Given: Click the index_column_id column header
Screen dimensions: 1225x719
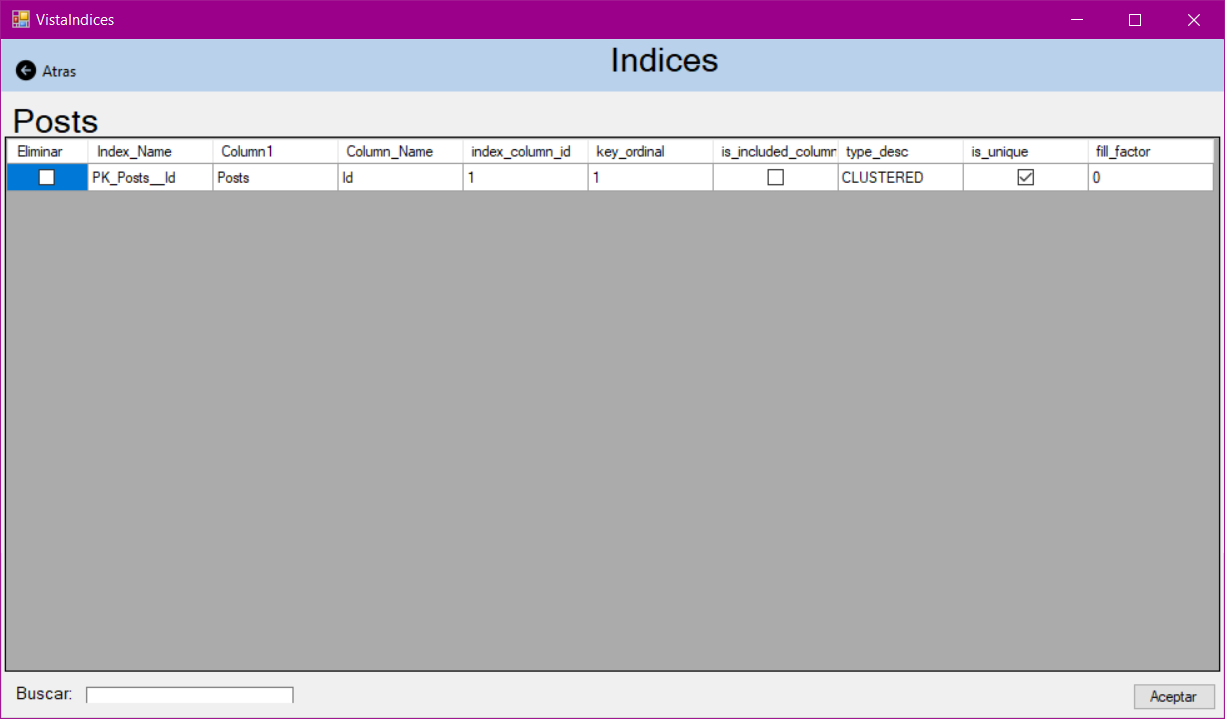Looking at the screenshot, I should pyautogui.click(x=523, y=151).
